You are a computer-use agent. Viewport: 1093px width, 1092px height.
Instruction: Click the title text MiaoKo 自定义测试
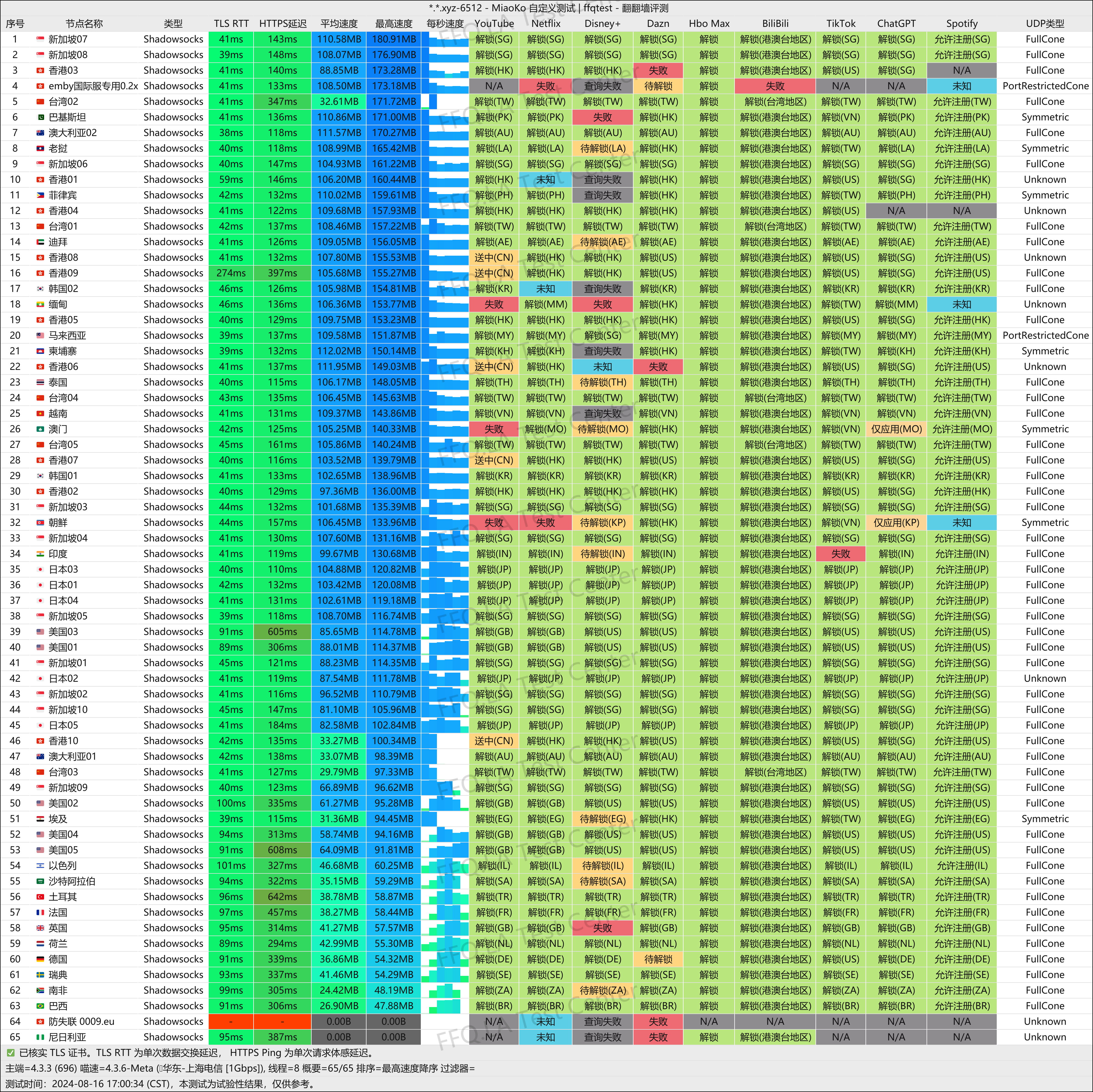tap(533, 8)
